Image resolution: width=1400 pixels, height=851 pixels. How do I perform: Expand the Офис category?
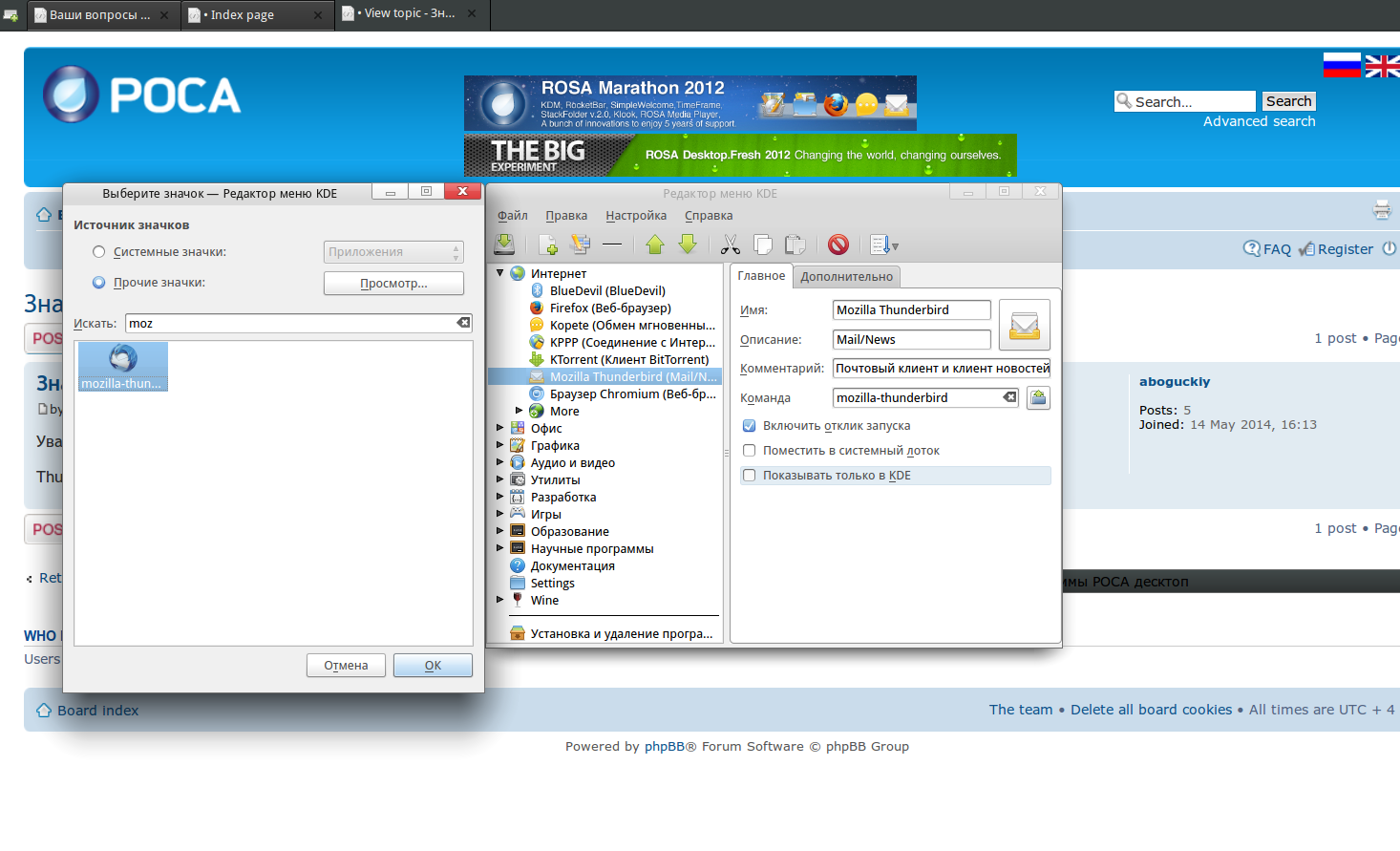(x=499, y=428)
